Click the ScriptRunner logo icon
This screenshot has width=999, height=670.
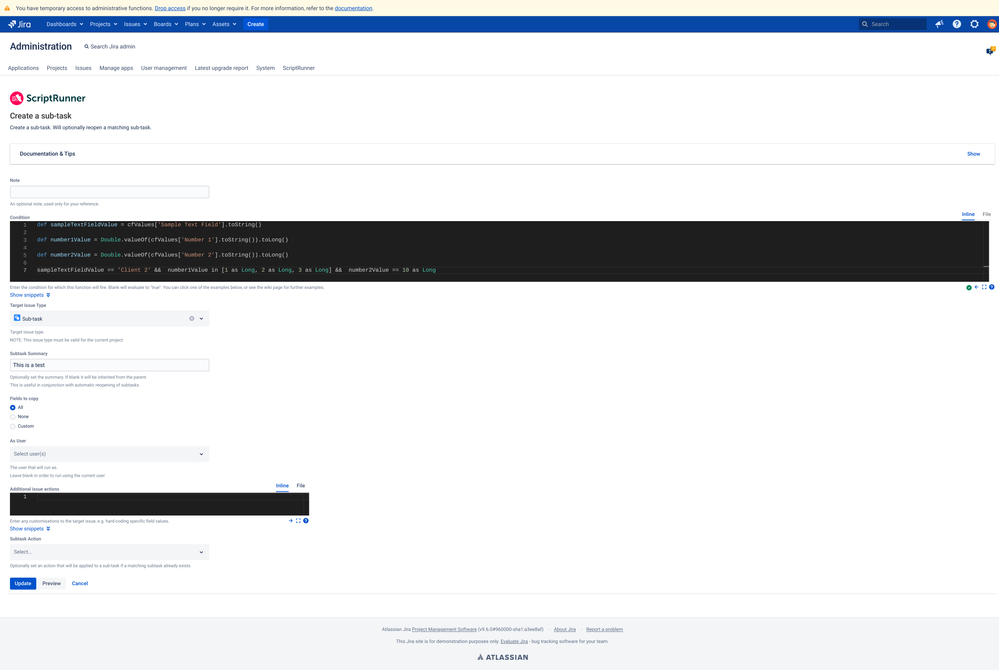(x=17, y=98)
